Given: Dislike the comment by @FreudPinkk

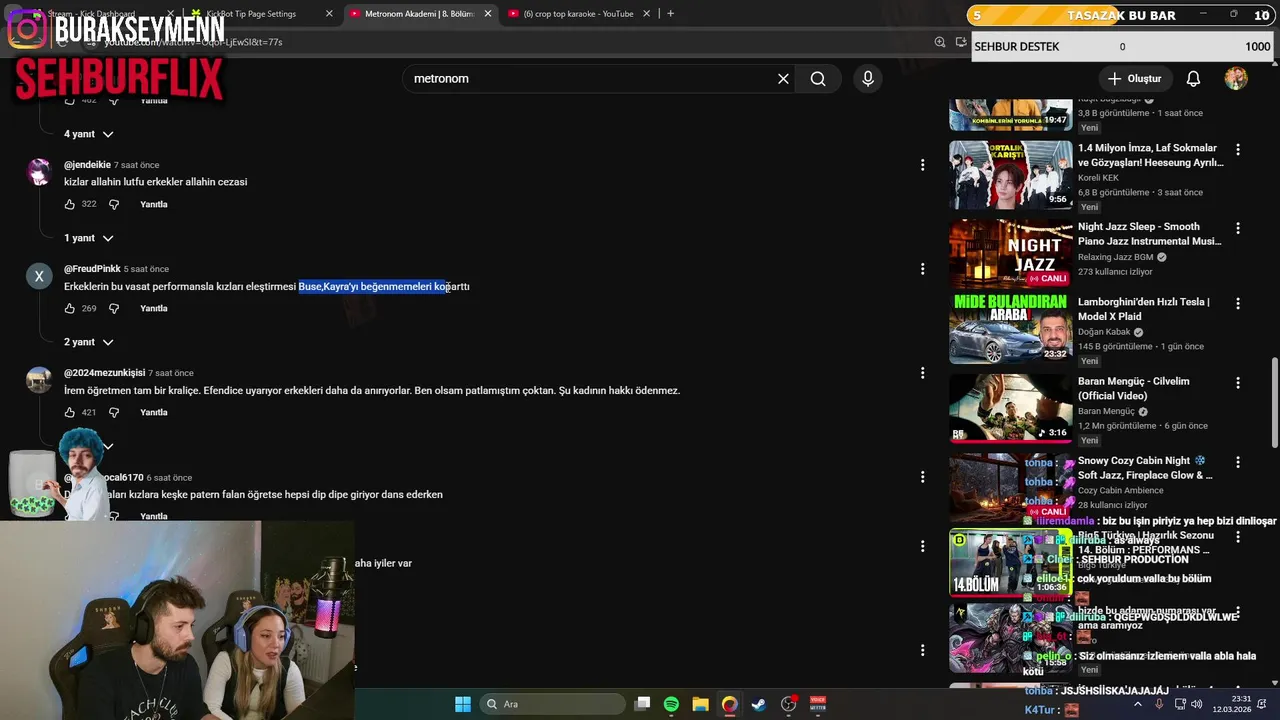Looking at the screenshot, I should (114, 308).
